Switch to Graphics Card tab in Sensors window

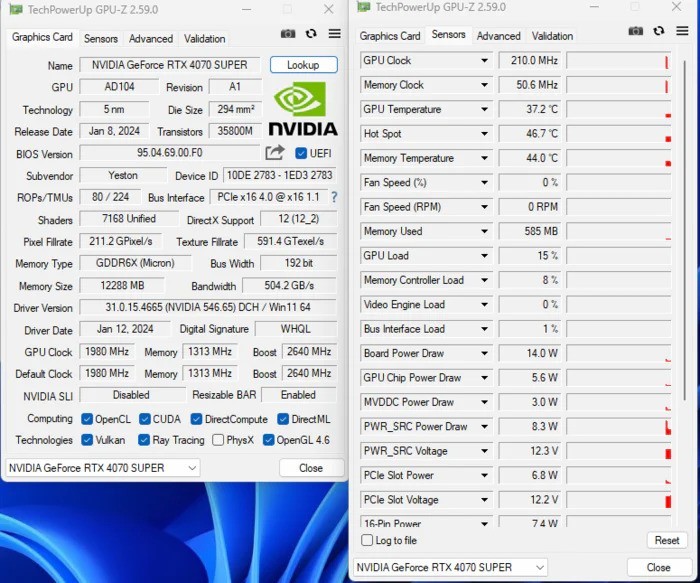coord(390,36)
